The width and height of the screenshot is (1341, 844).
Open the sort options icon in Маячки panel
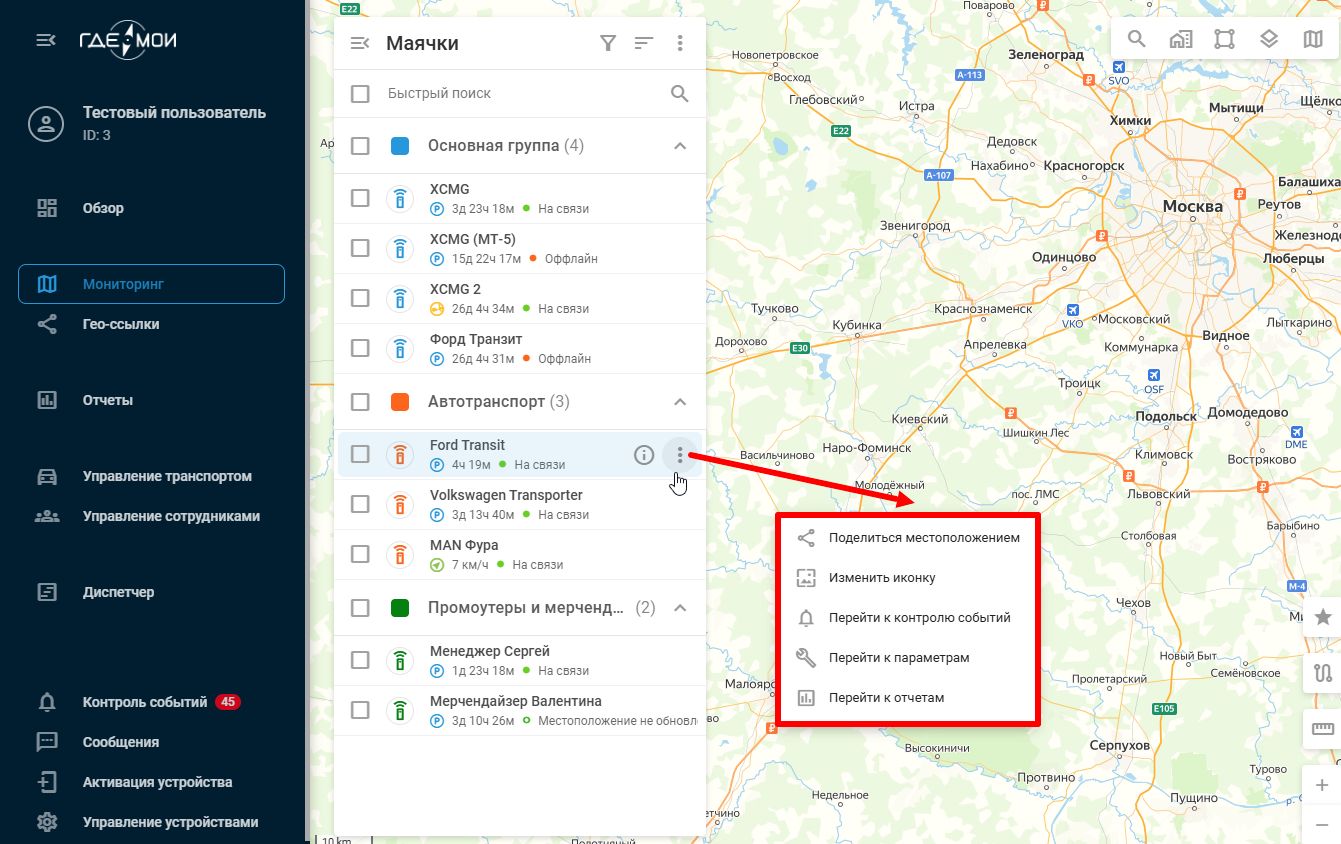tap(644, 43)
